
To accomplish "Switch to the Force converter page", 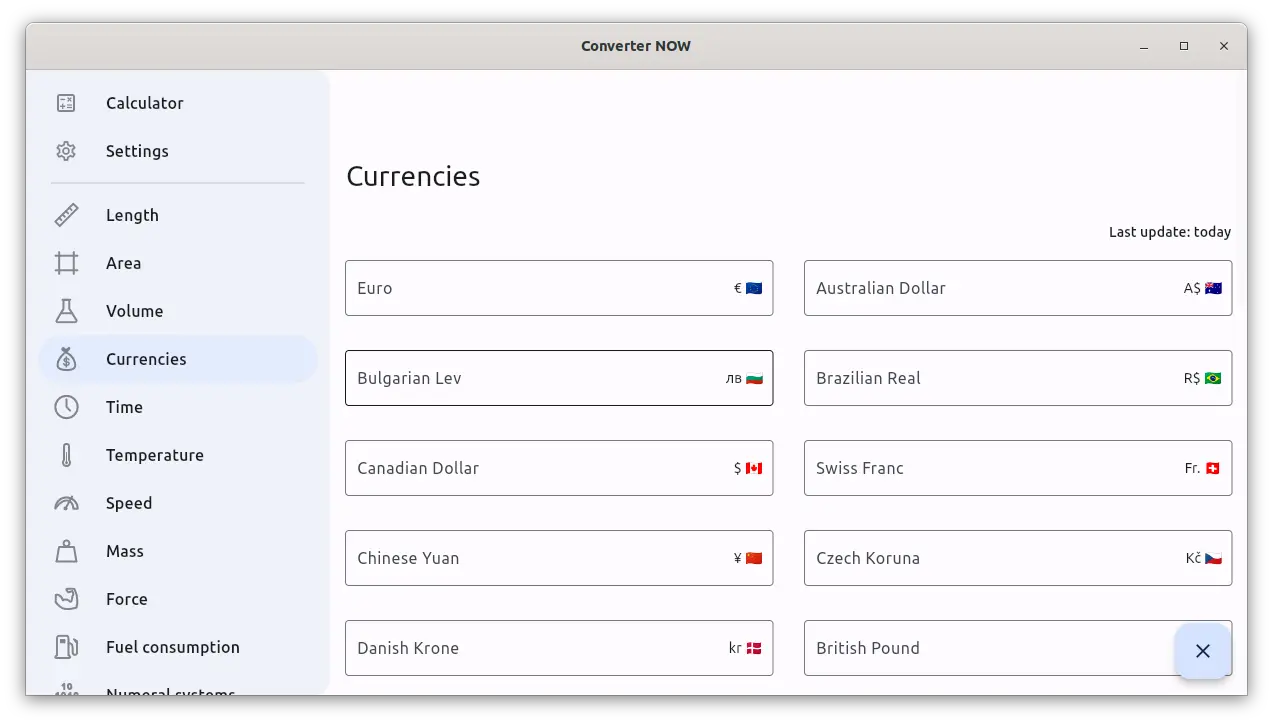I will click(x=127, y=599).
